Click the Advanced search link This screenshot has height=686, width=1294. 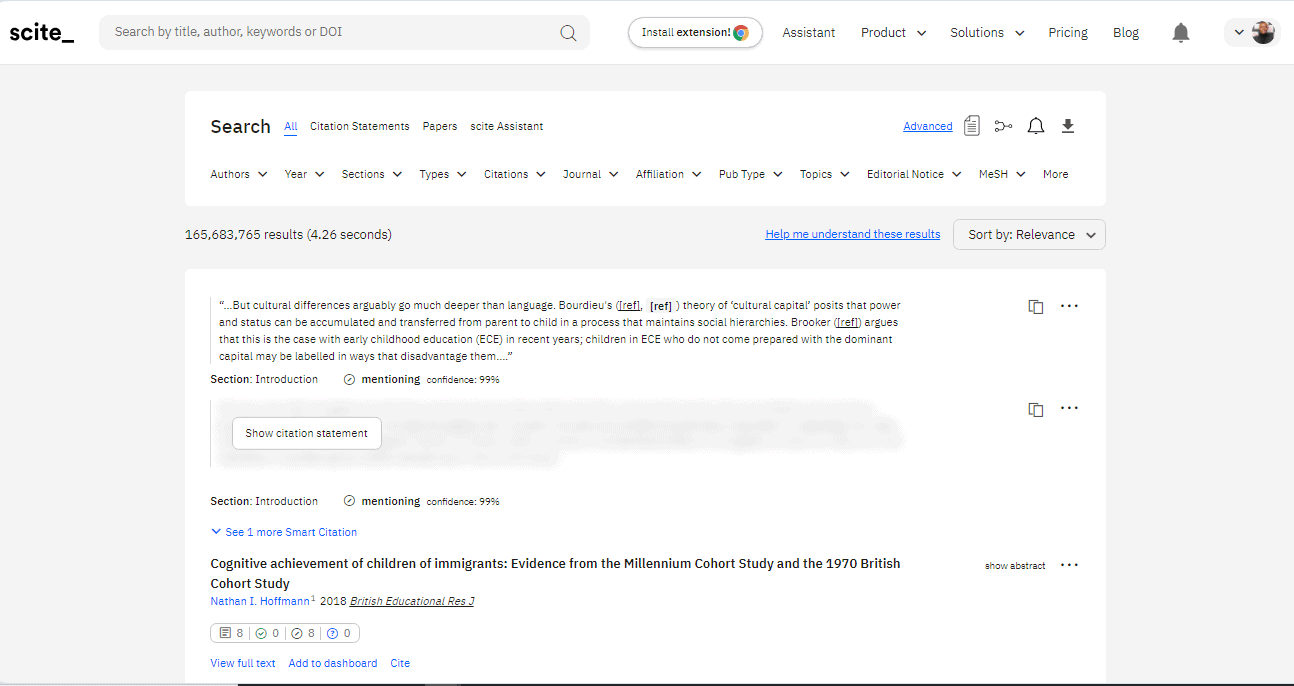point(927,125)
